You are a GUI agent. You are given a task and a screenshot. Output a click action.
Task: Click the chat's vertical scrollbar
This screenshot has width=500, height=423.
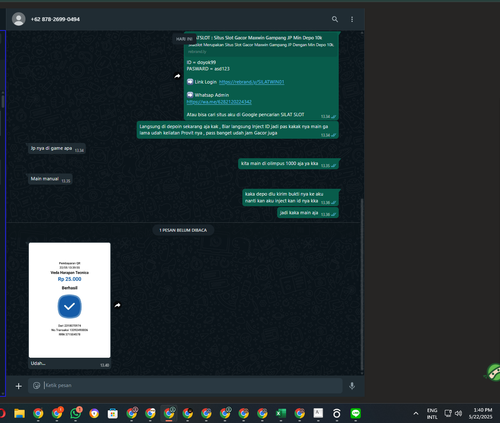click(362, 285)
